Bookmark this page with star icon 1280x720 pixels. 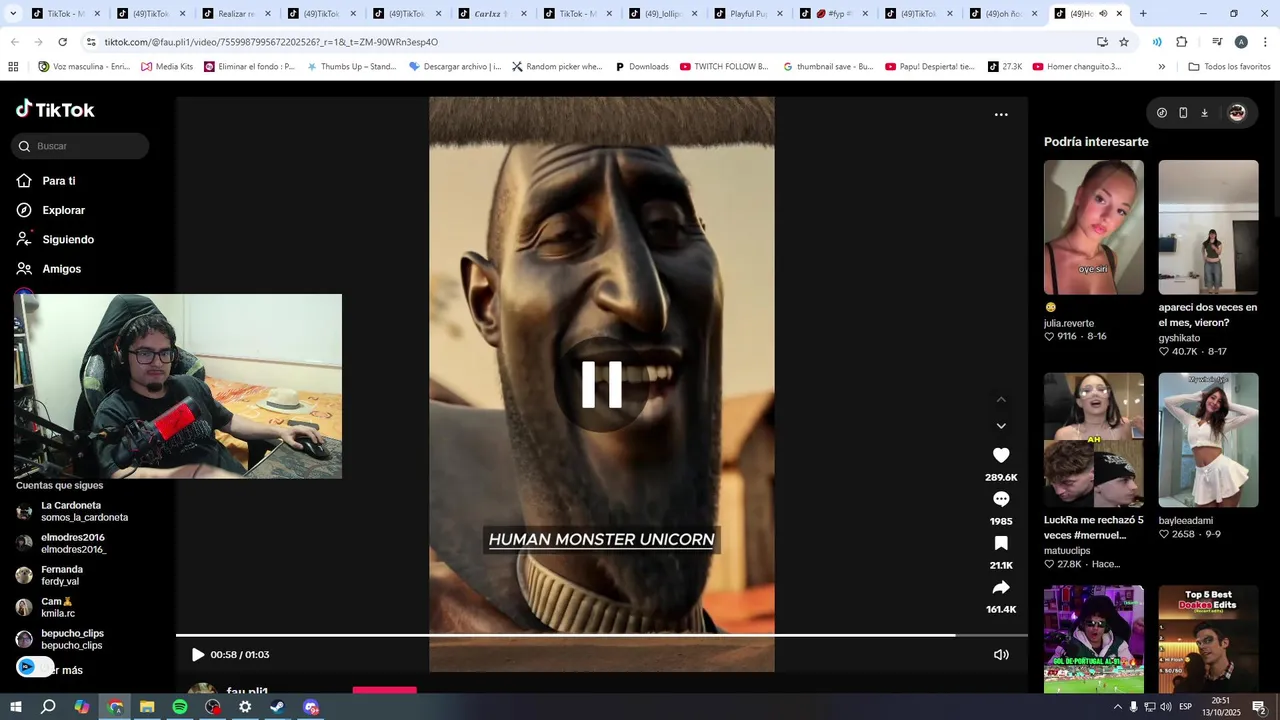coord(1124,42)
